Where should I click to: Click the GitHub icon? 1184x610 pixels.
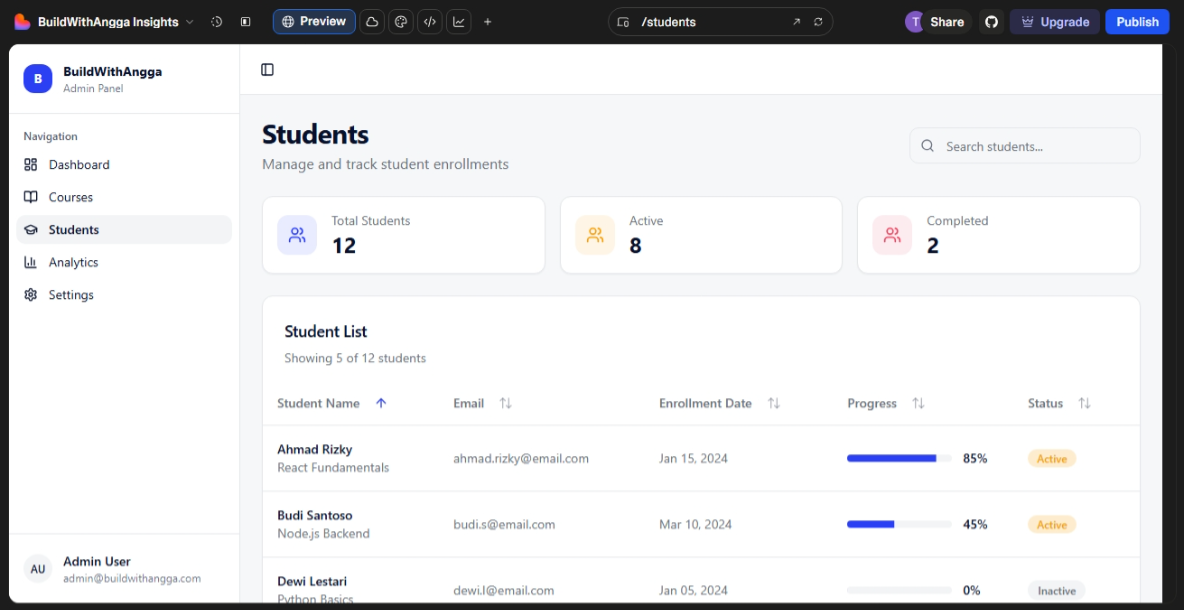click(x=991, y=22)
